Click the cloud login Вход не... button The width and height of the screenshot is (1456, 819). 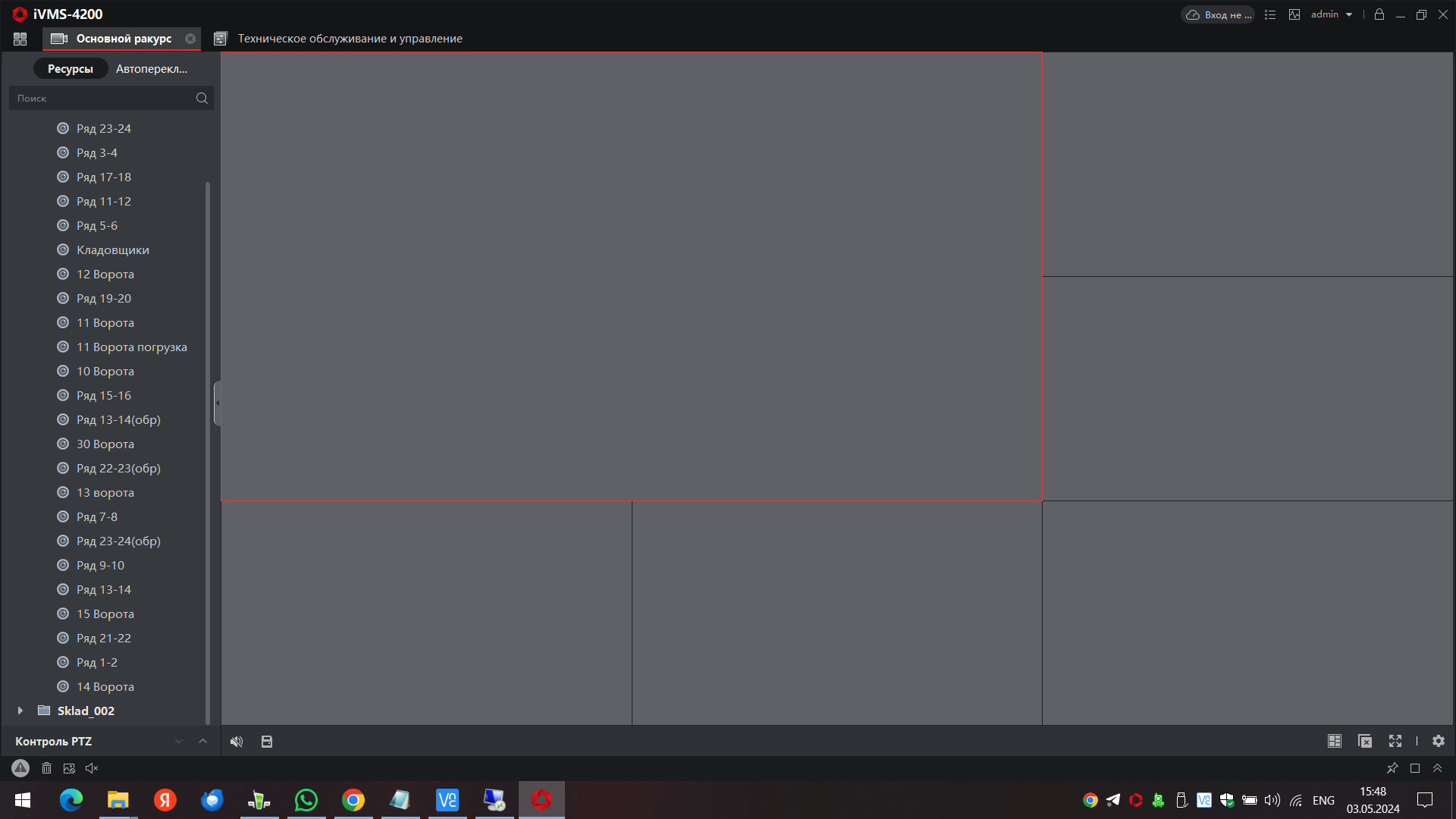1218,14
